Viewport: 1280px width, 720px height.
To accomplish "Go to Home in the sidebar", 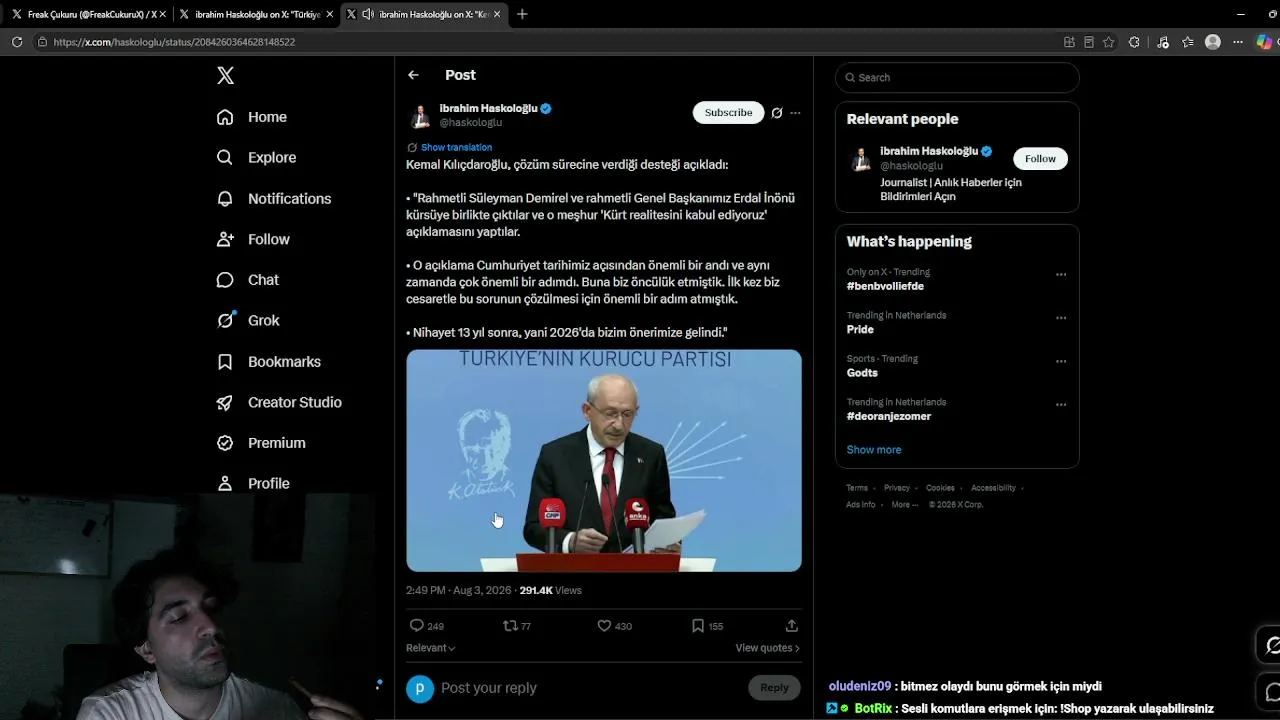I will tap(252, 117).
